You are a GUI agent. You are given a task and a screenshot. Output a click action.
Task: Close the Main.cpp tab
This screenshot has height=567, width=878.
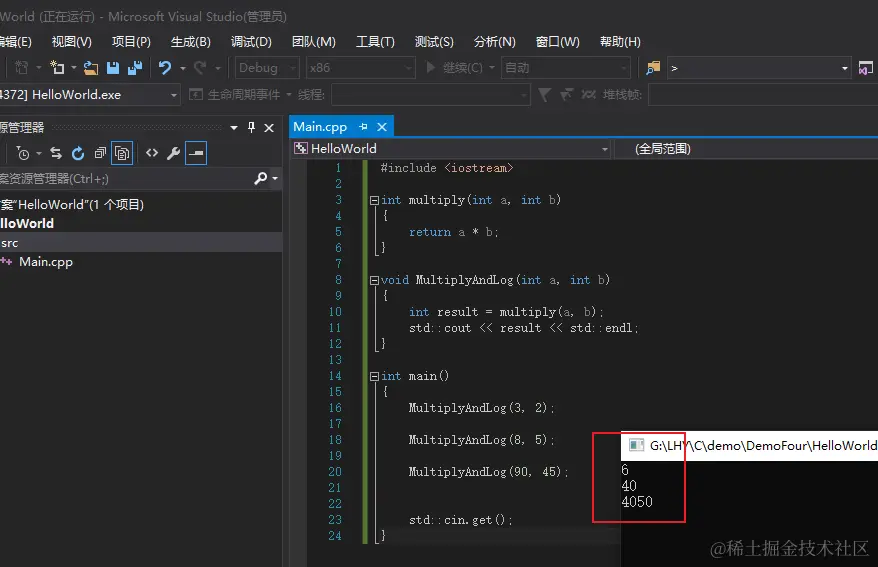pos(382,127)
